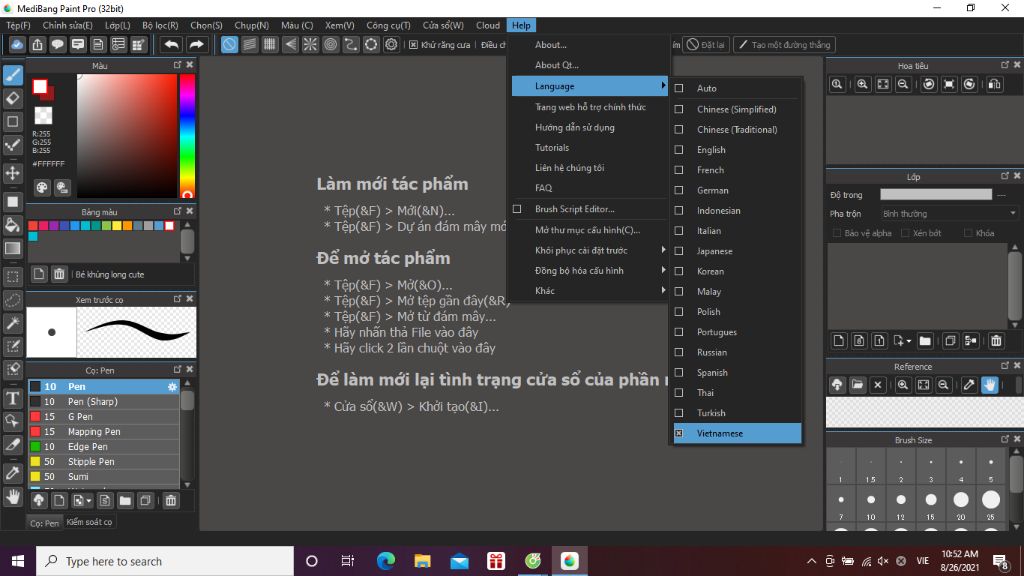Image resolution: width=1024 pixels, height=576 pixels.
Task: Enable the radial snap guide icon
Action: (x=310, y=44)
